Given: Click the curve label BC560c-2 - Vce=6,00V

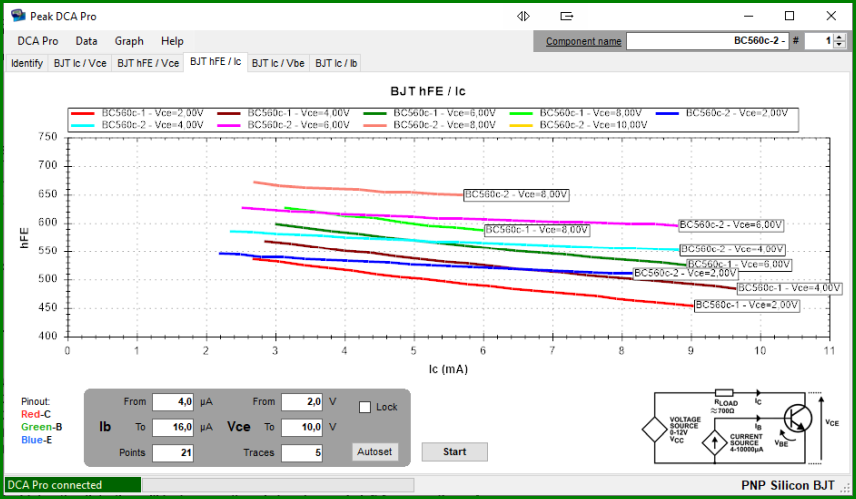Looking at the screenshot, I should coord(731,225).
